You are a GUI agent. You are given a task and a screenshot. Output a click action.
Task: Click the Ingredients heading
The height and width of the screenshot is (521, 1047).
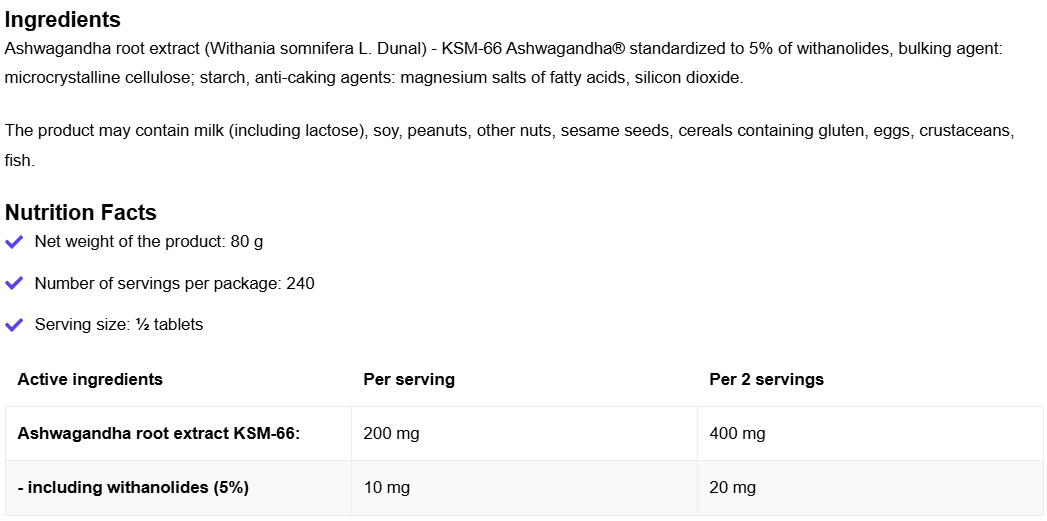click(62, 20)
